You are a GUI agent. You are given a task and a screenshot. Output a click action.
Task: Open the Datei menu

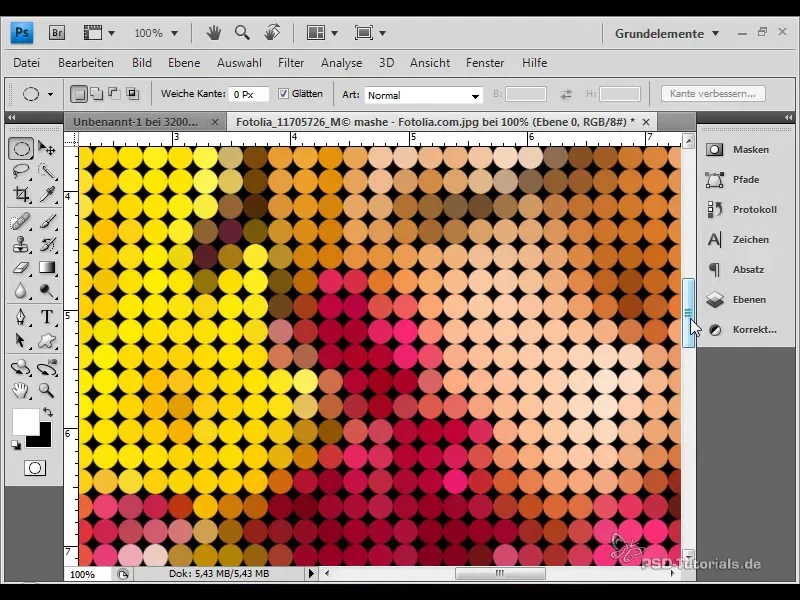(27, 63)
